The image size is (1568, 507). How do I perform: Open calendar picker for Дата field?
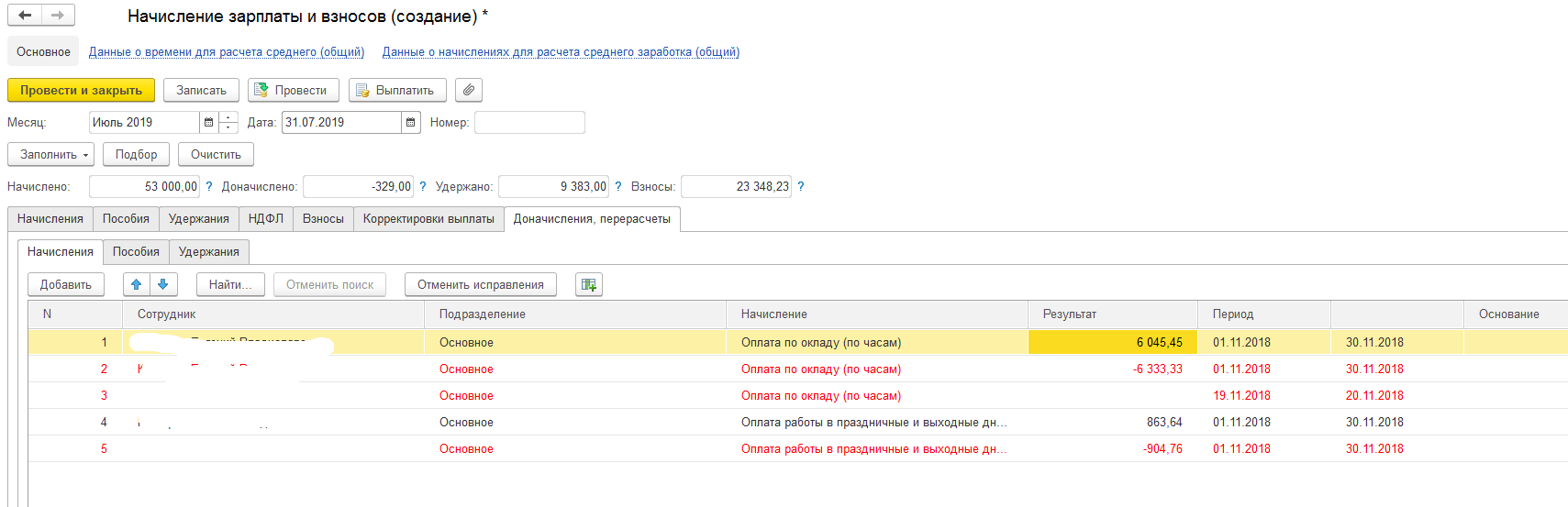411,123
